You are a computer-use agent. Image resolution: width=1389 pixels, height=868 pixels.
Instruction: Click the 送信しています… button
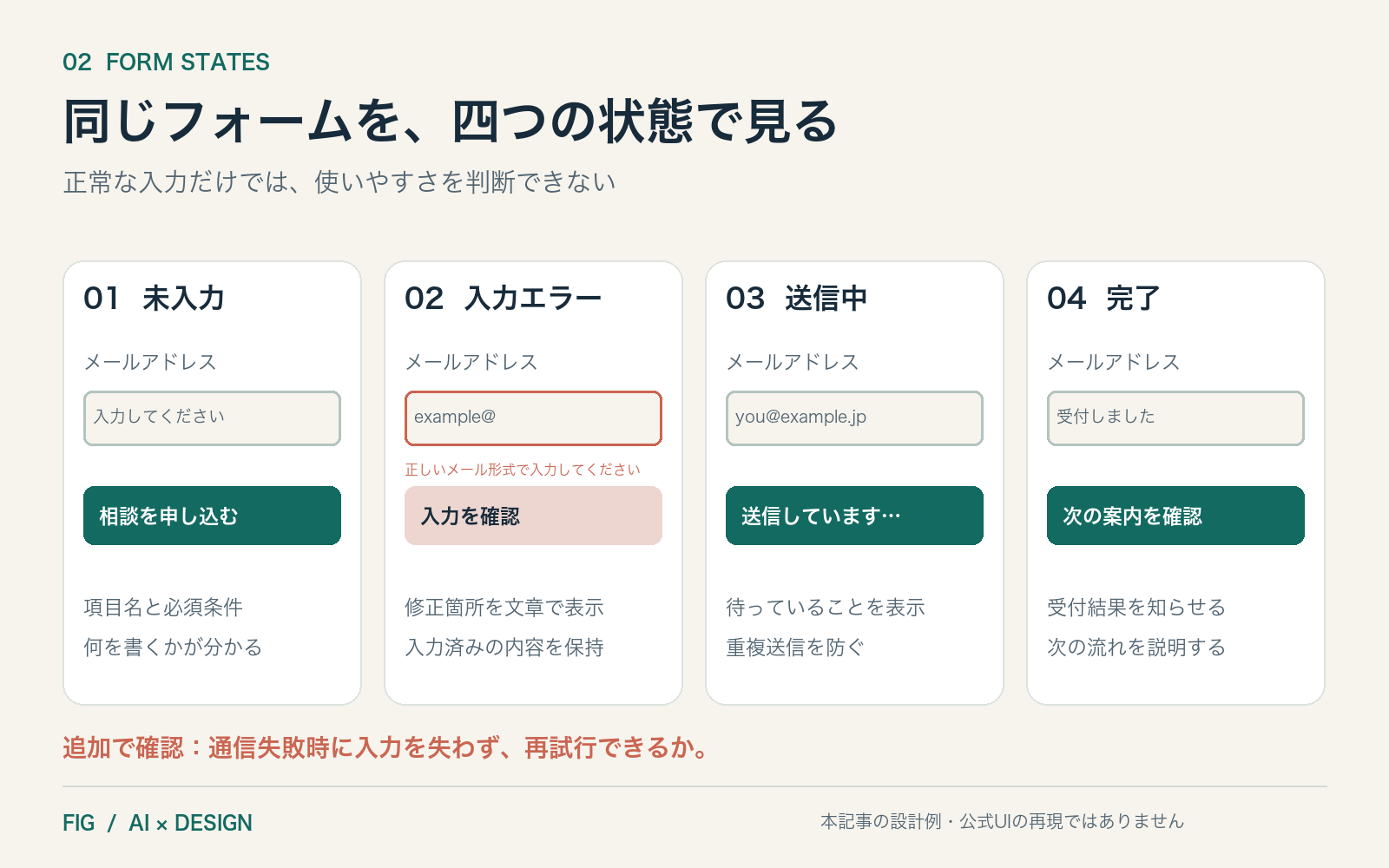click(x=854, y=516)
